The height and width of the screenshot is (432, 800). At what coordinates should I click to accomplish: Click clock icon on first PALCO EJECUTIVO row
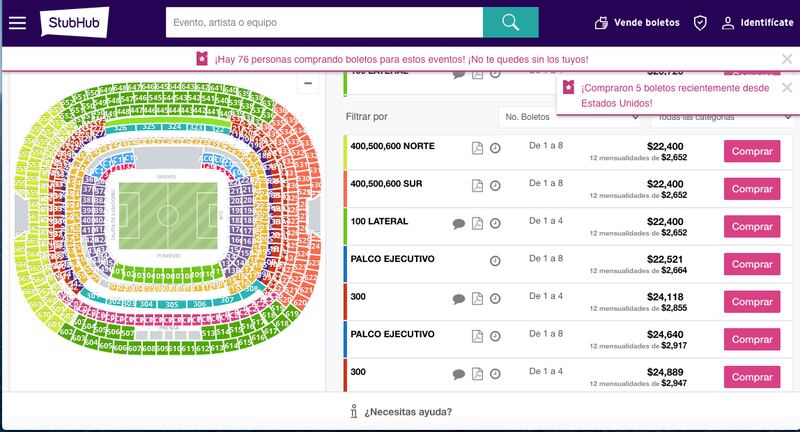(495, 261)
